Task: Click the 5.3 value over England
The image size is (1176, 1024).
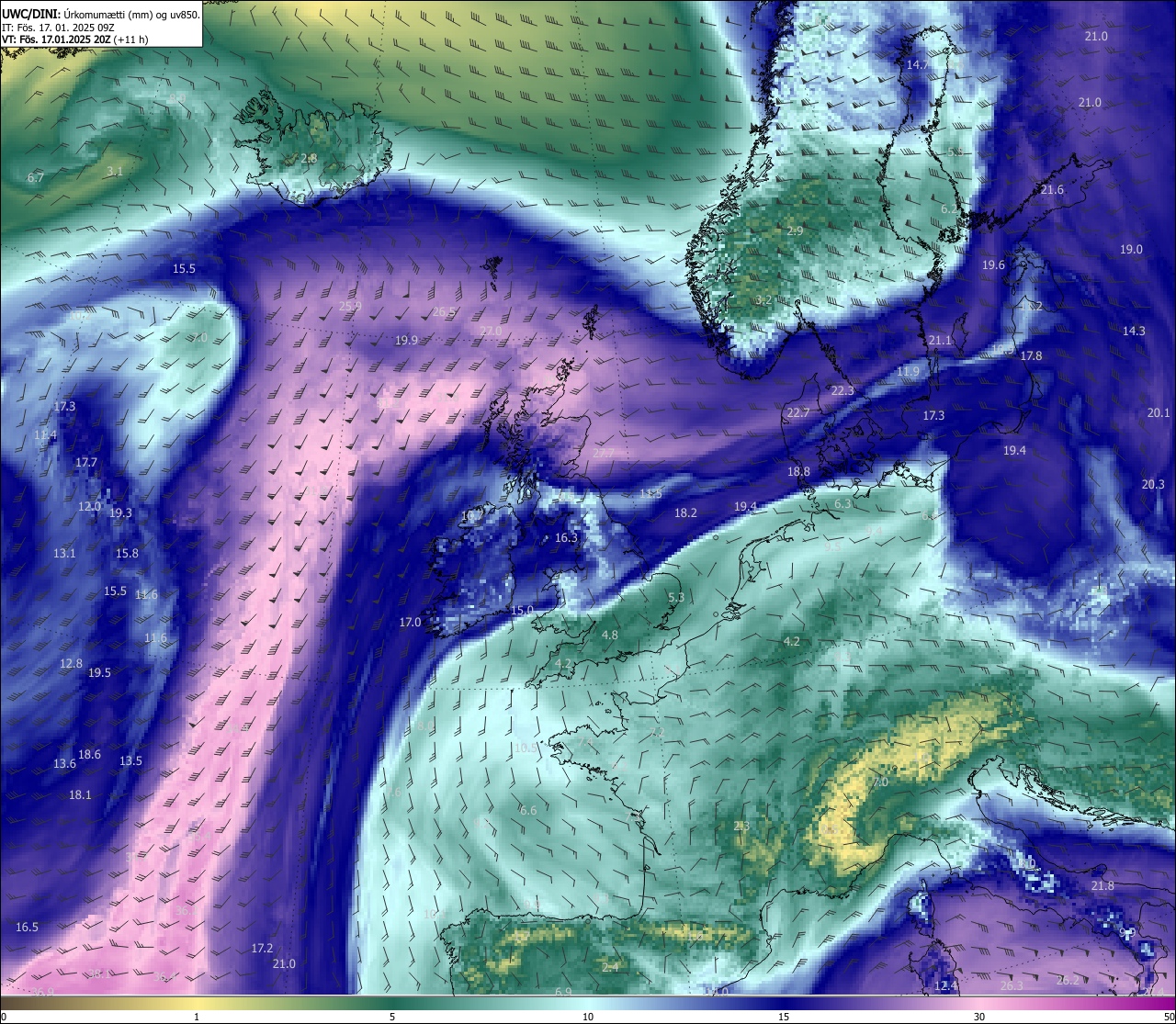Action: pos(676,598)
